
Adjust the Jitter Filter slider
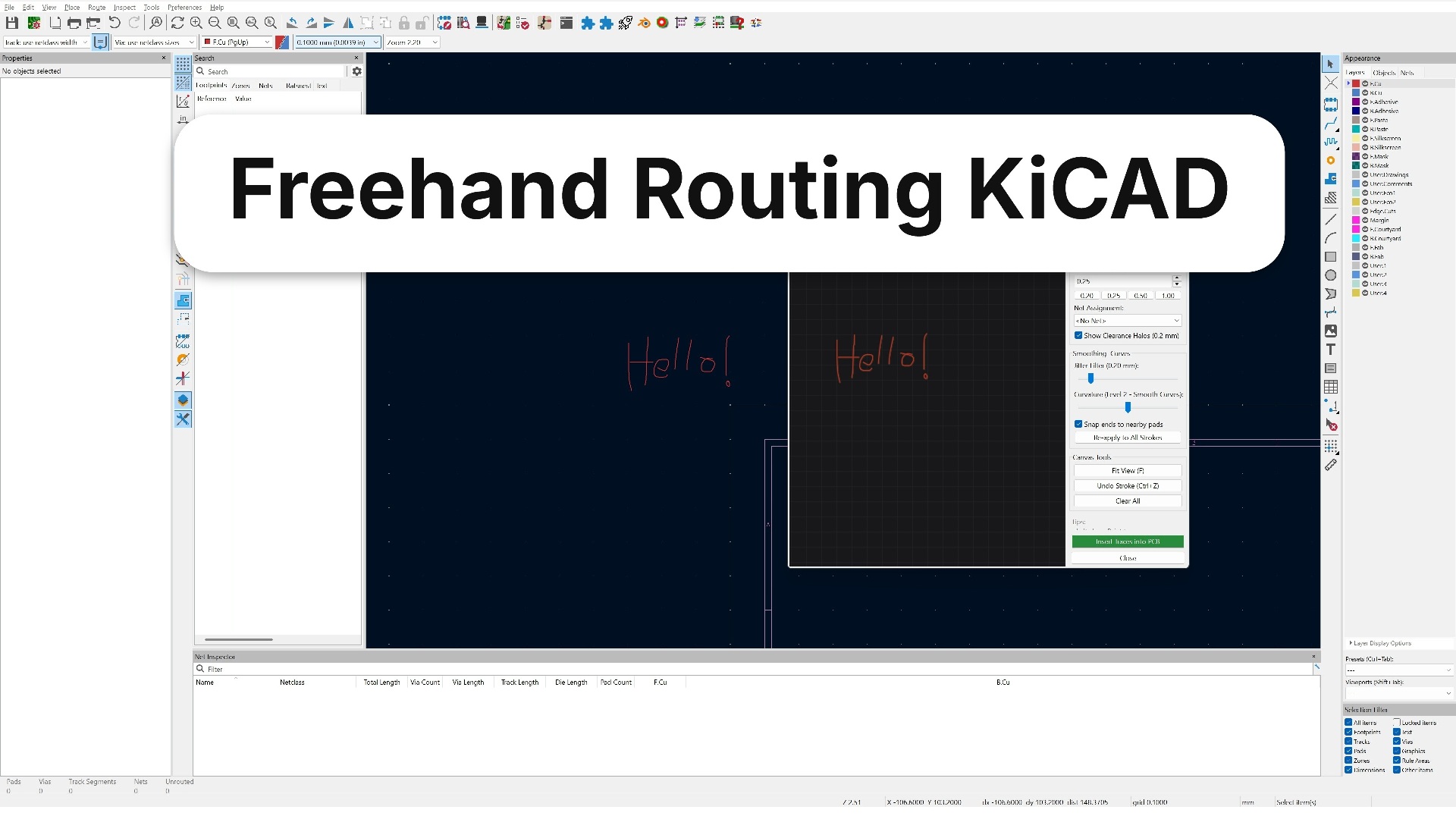(x=1128, y=378)
